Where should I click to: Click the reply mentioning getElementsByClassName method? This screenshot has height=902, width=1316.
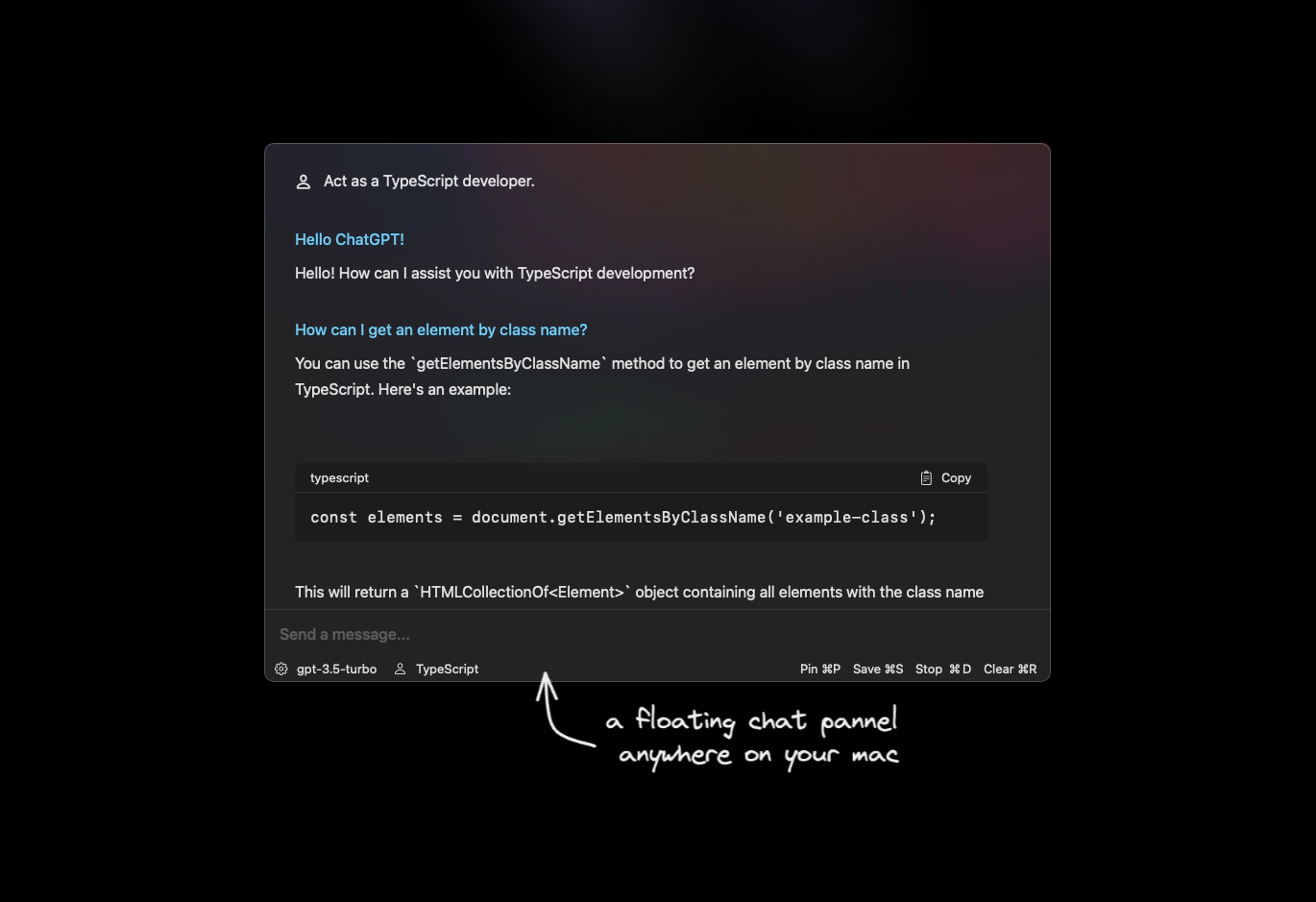click(x=602, y=376)
